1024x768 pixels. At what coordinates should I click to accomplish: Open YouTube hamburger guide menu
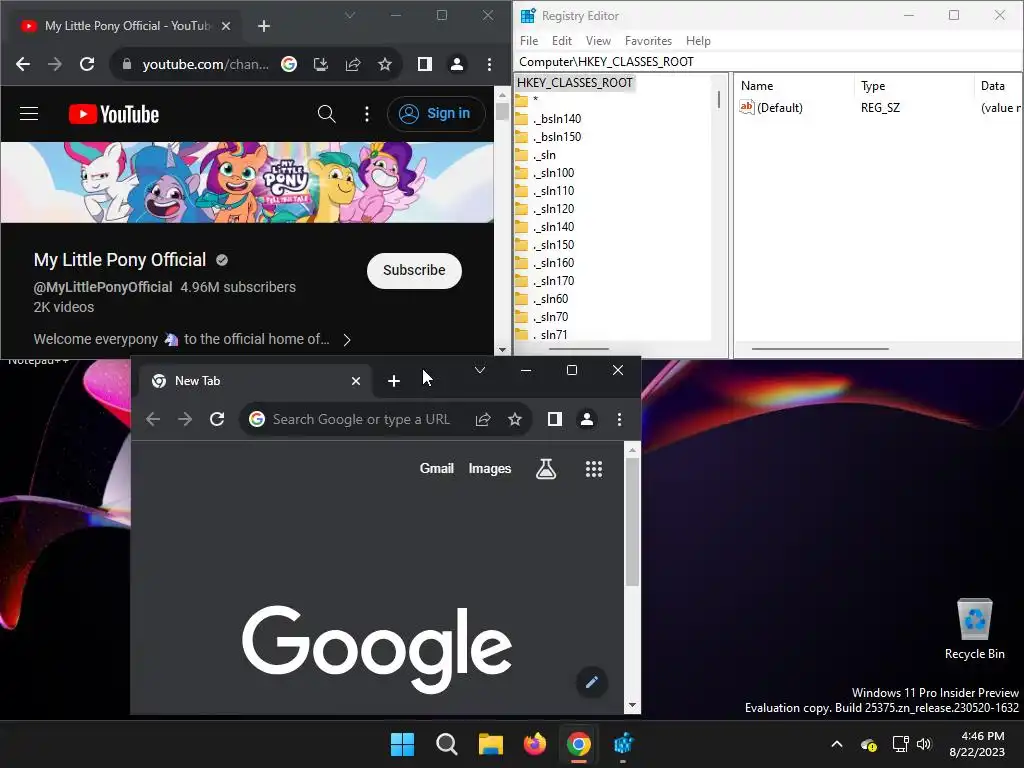(x=29, y=114)
